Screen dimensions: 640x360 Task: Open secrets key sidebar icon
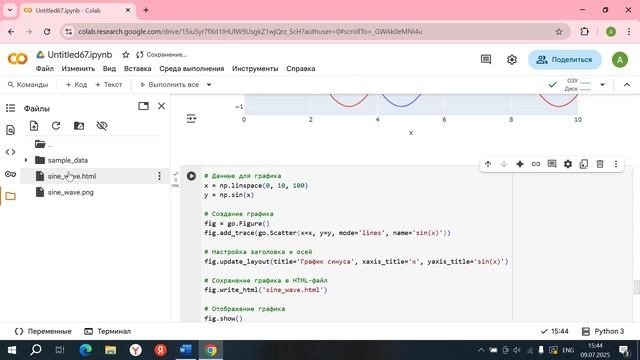[x=11, y=174]
